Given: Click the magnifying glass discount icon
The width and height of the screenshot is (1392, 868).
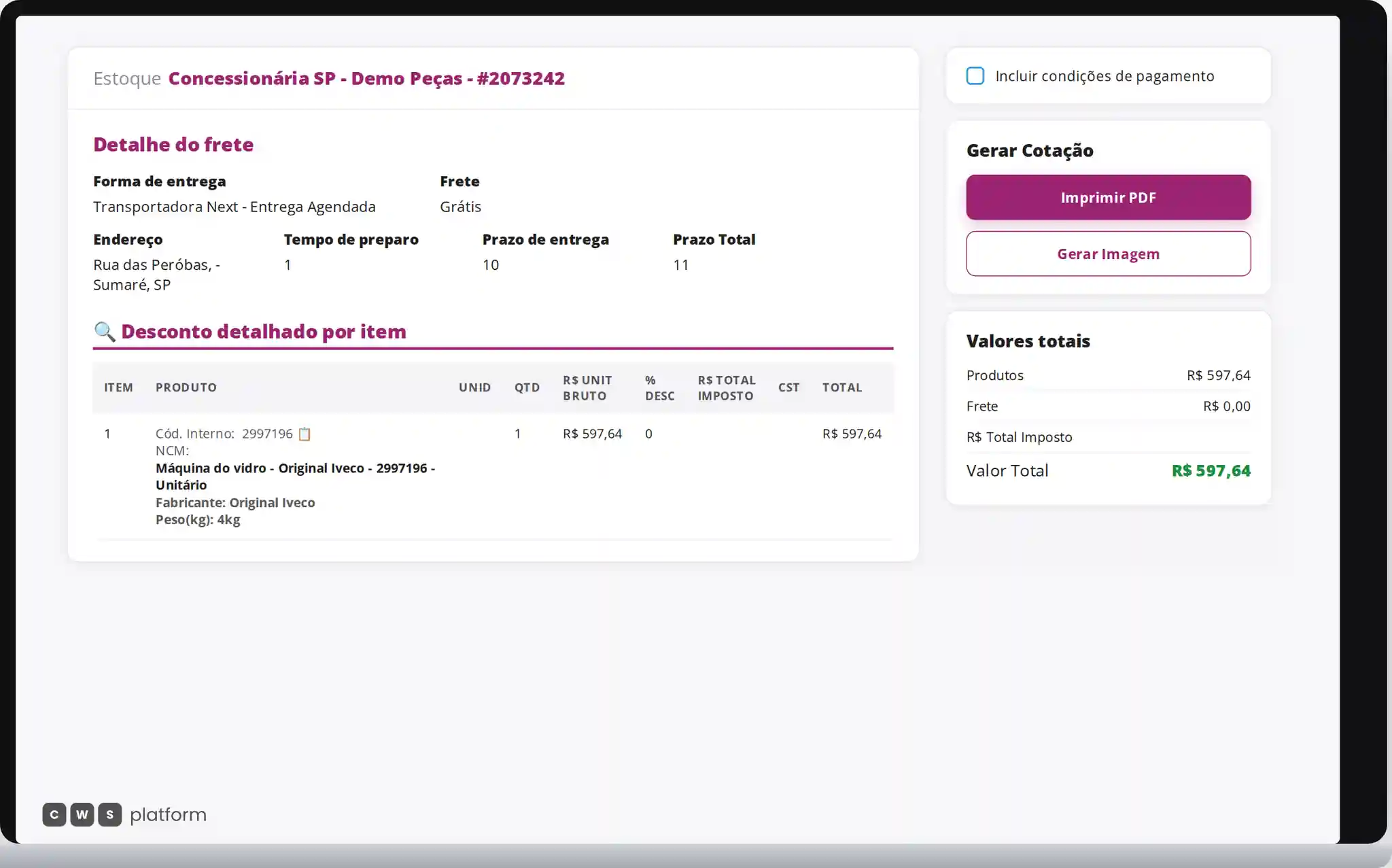Looking at the screenshot, I should coord(105,332).
